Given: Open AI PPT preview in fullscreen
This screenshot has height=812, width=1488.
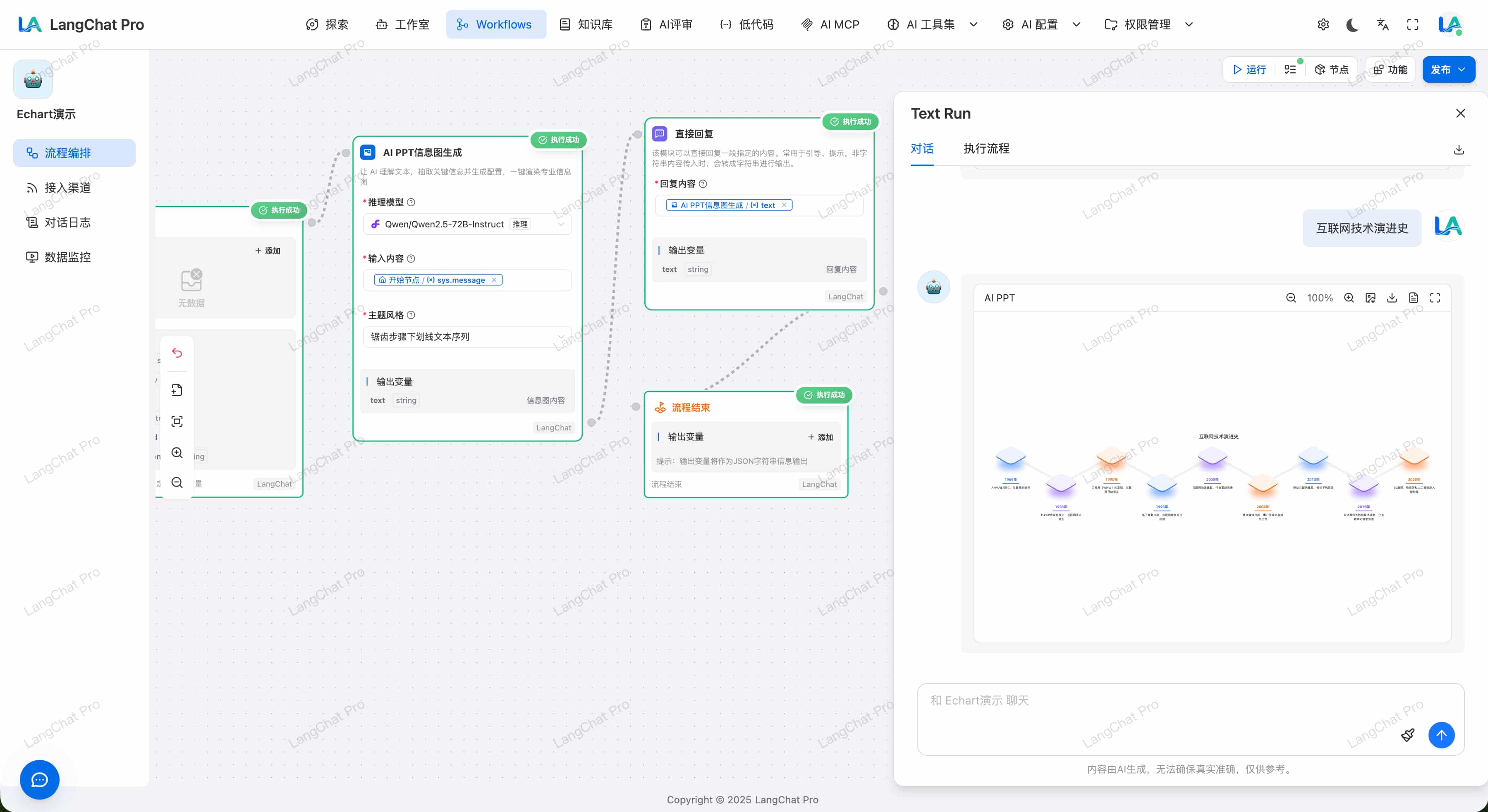Looking at the screenshot, I should tap(1435, 298).
